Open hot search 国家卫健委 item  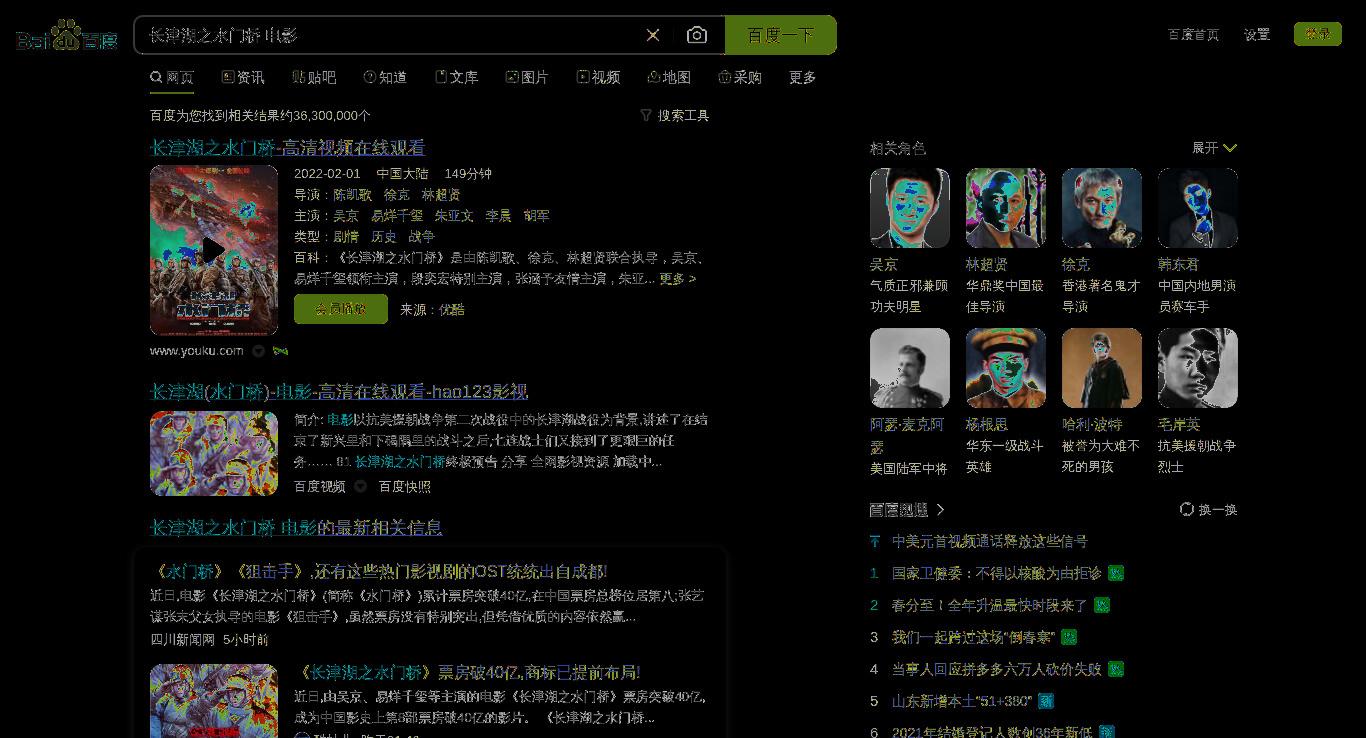pyautogui.click(x=997, y=573)
